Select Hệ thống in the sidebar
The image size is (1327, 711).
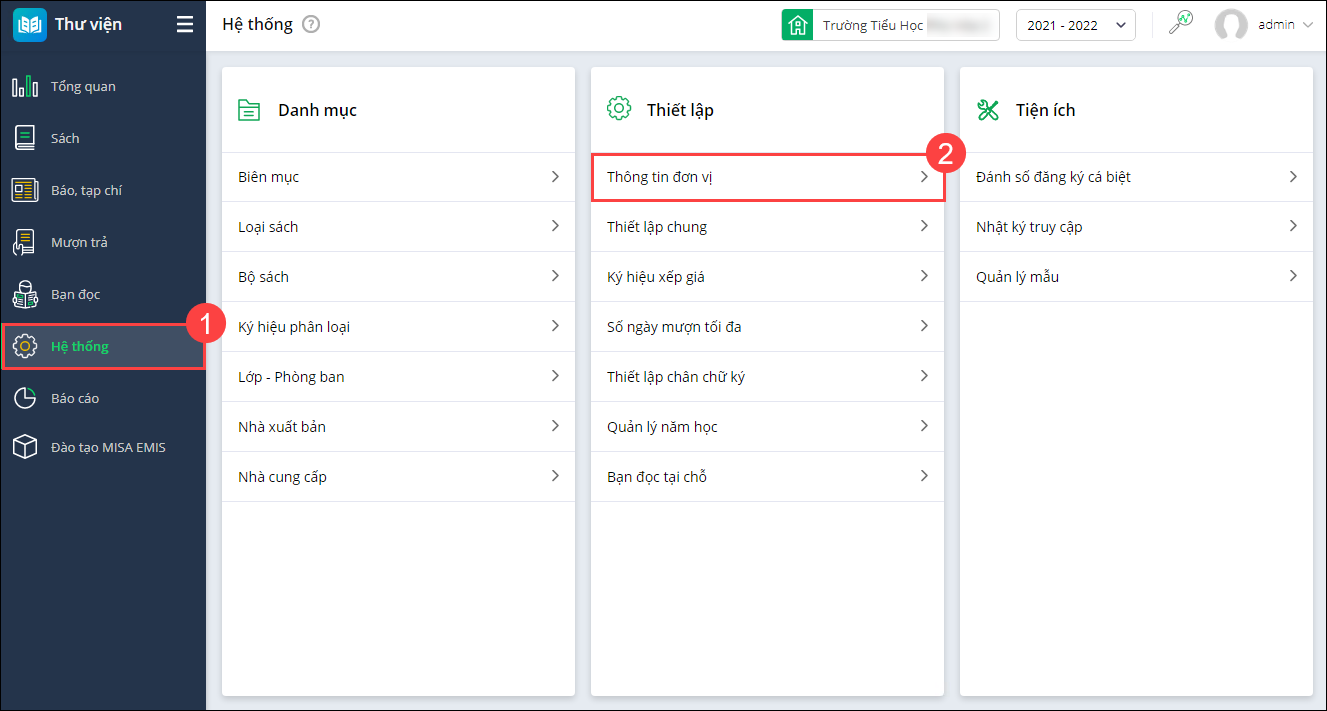tap(80, 347)
